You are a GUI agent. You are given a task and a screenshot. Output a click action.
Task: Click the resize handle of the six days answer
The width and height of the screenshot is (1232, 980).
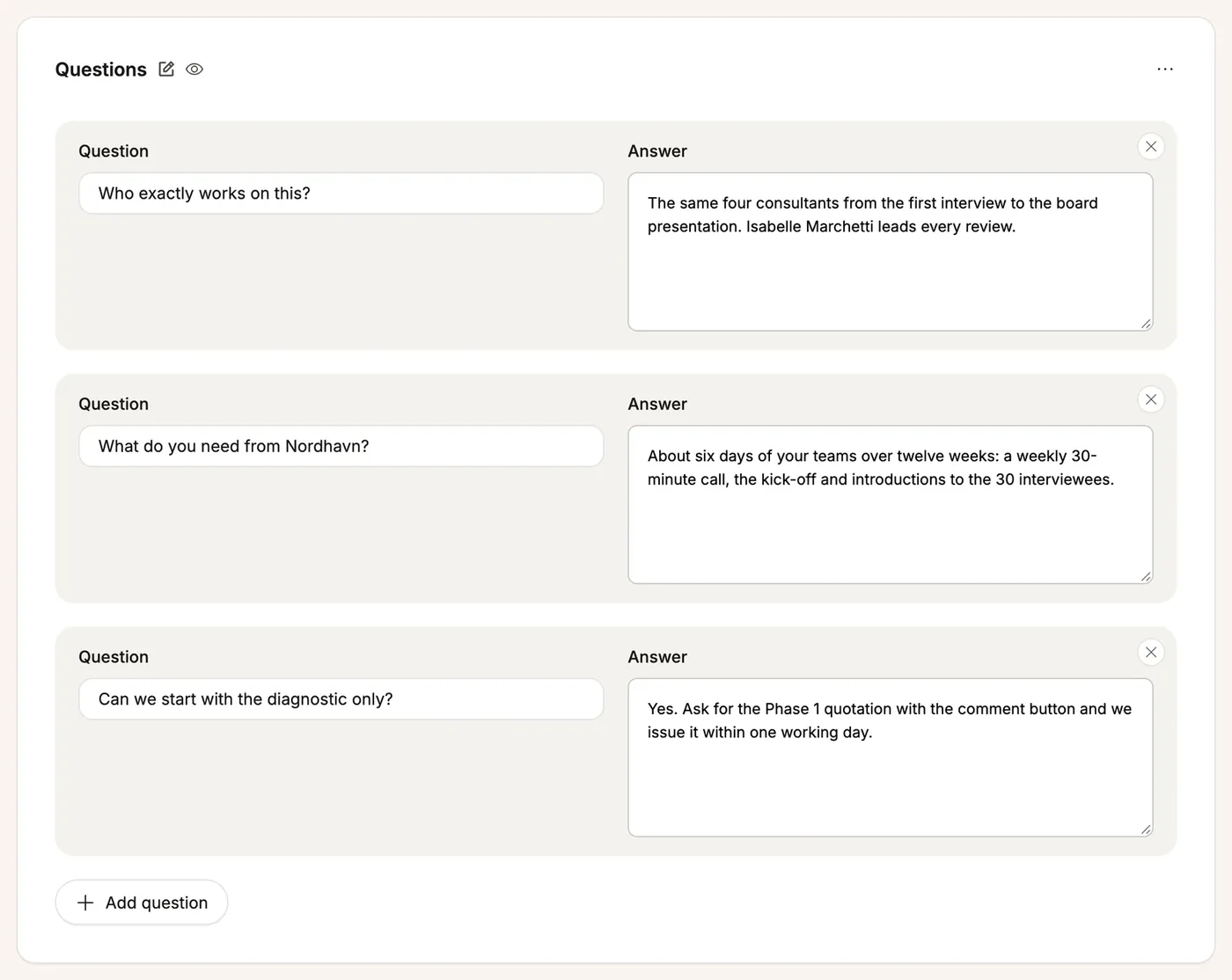[x=1146, y=576]
